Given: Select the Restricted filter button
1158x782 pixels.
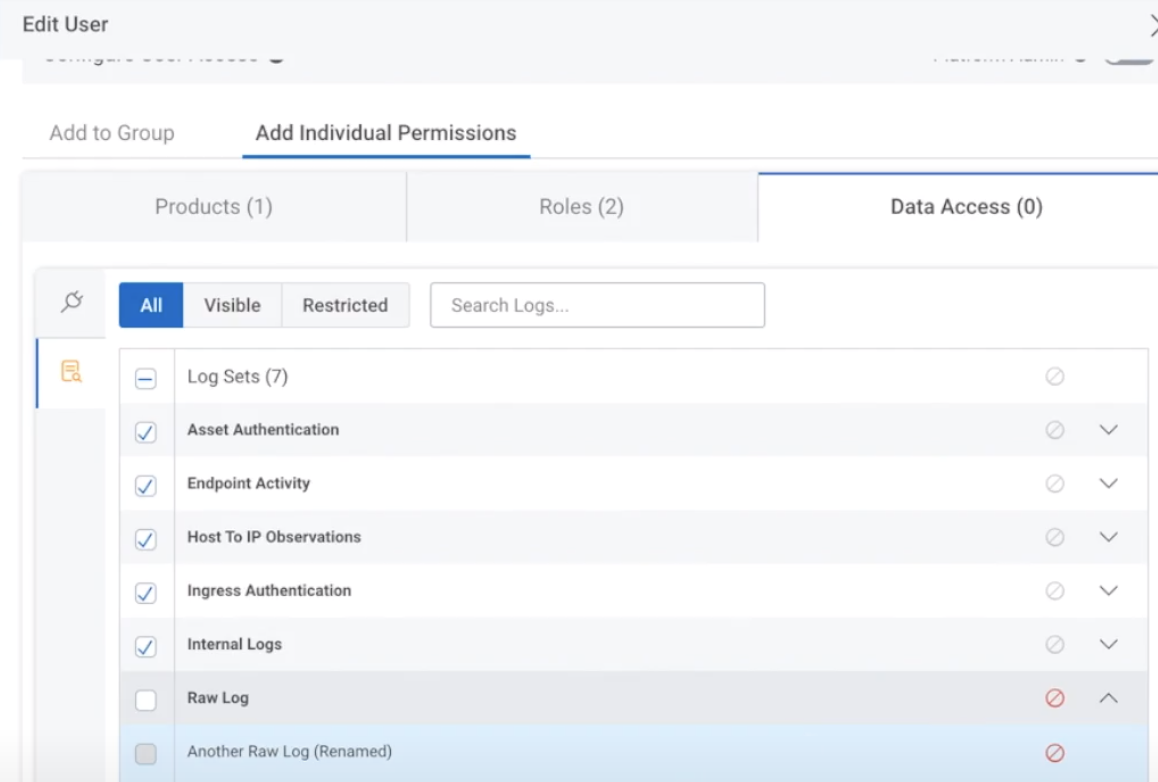Looking at the screenshot, I should (345, 306).
